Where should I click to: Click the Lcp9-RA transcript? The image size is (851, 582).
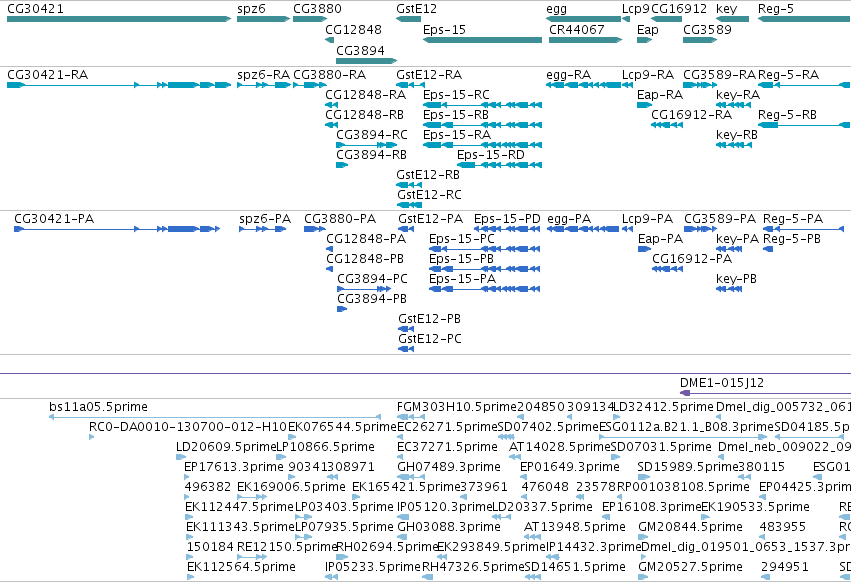pyautogui.click(x=627, y=85)
